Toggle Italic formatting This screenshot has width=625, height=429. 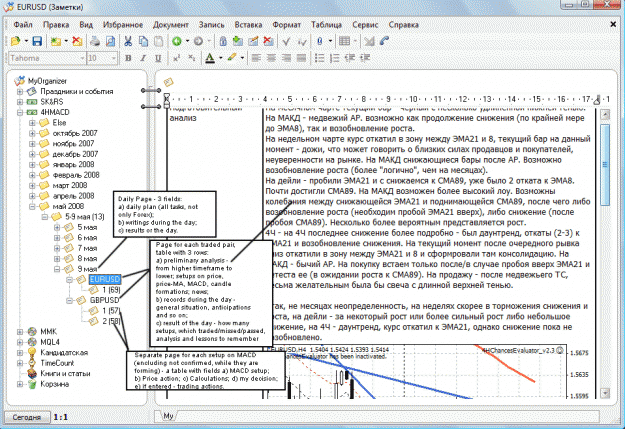[x=143, y=58]
